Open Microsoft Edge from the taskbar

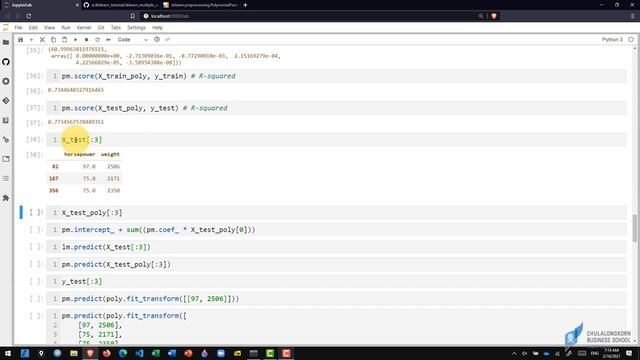pyautogui.click(x=123, y=353)
